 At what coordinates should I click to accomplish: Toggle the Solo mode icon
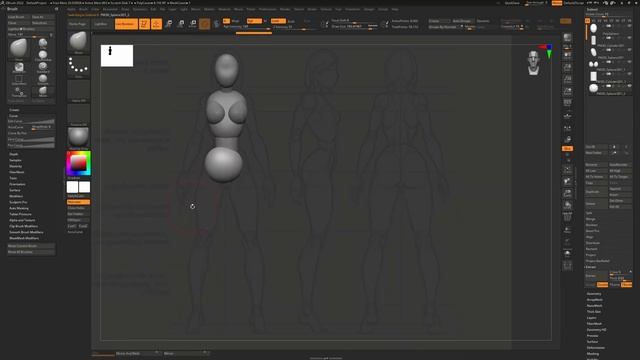pos(567,254)
